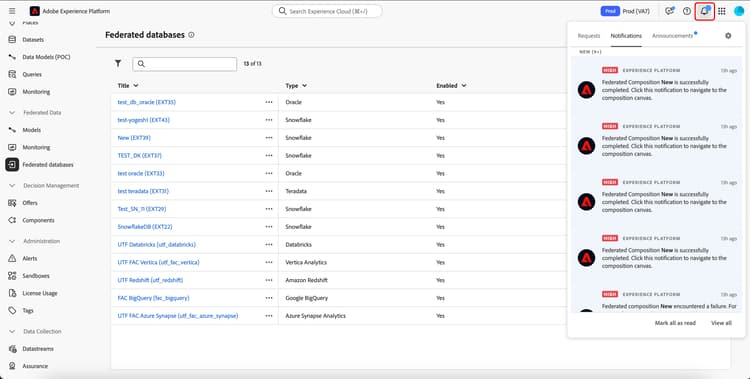
Task: Switch to the Requests tab
Action: 589,36
